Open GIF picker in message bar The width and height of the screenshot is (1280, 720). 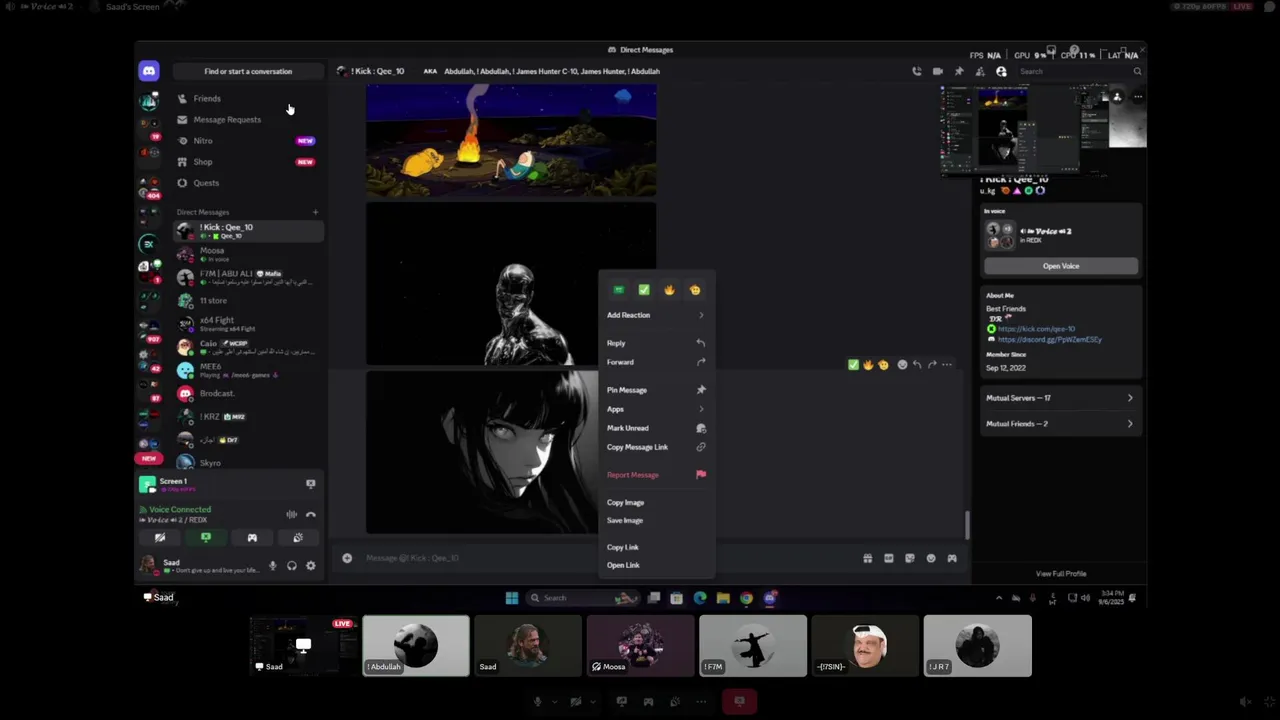tap(888, 558)
